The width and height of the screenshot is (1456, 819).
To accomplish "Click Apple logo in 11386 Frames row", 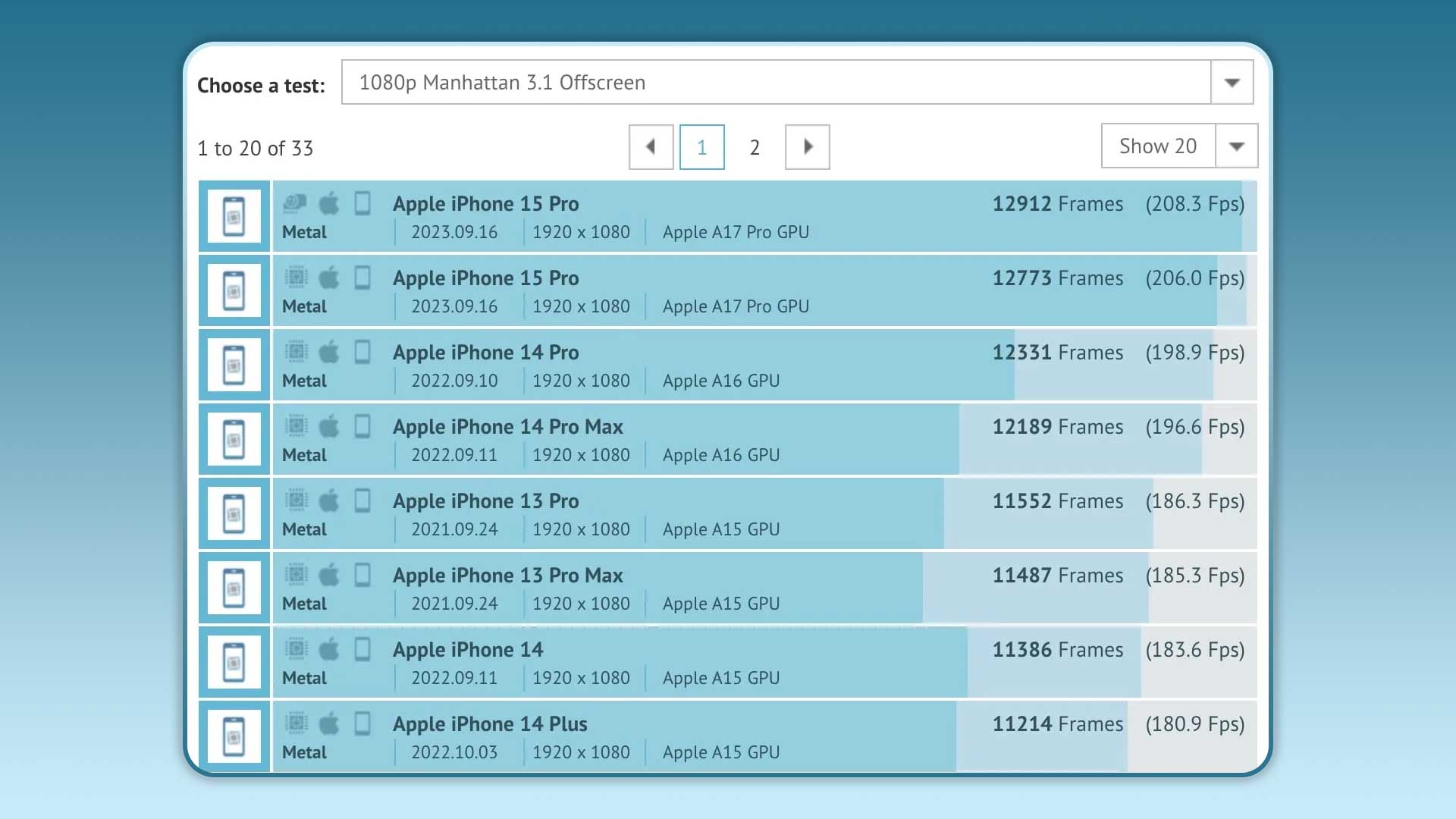I will [328, 648].
